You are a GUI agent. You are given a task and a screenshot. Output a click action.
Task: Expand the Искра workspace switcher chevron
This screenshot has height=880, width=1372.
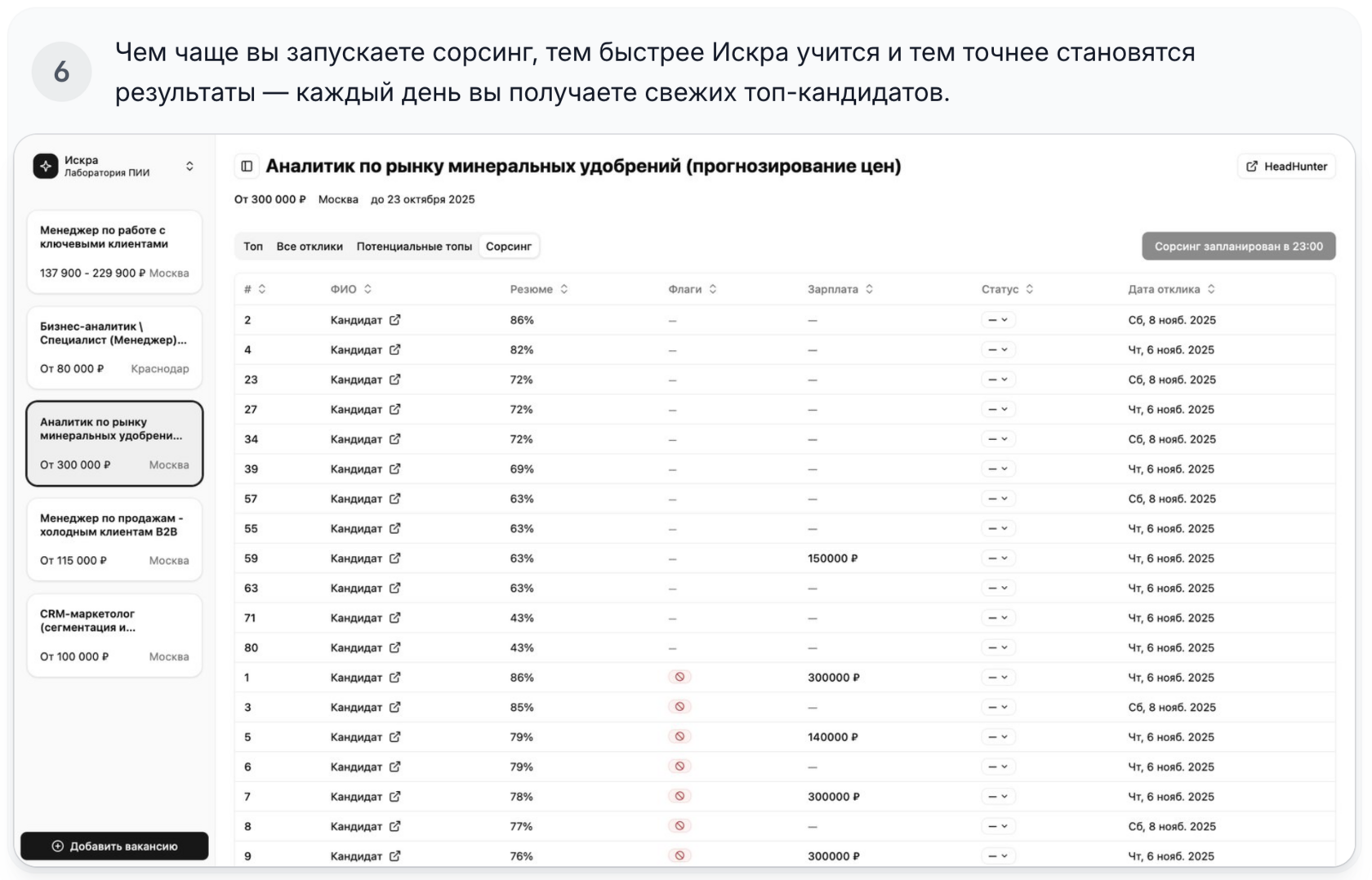tap(189, 167)
